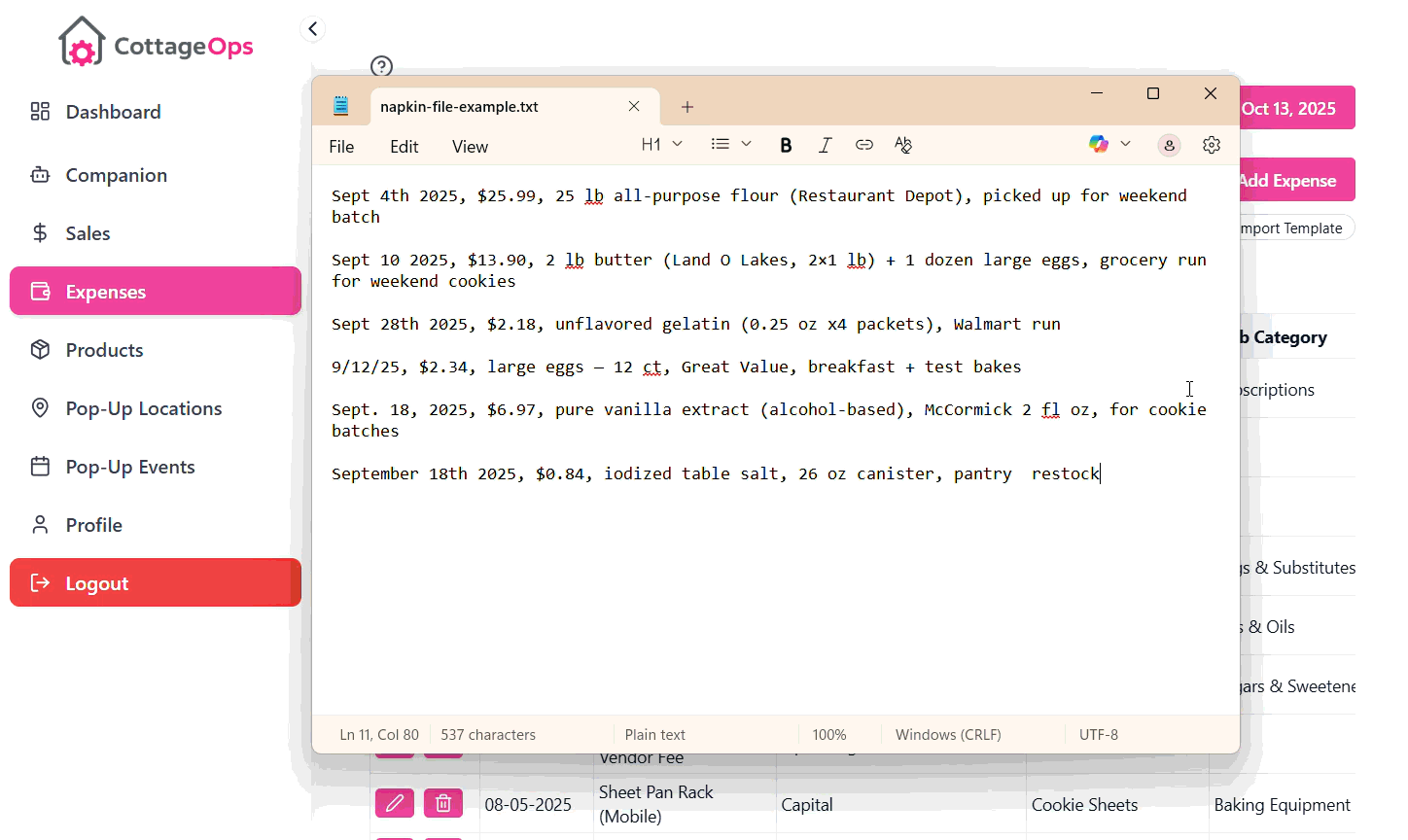Clear text formatting with the Ab eraser icon
This screenshot has width=1408, height=840.
pyautogui.click(x=901, y=144)
